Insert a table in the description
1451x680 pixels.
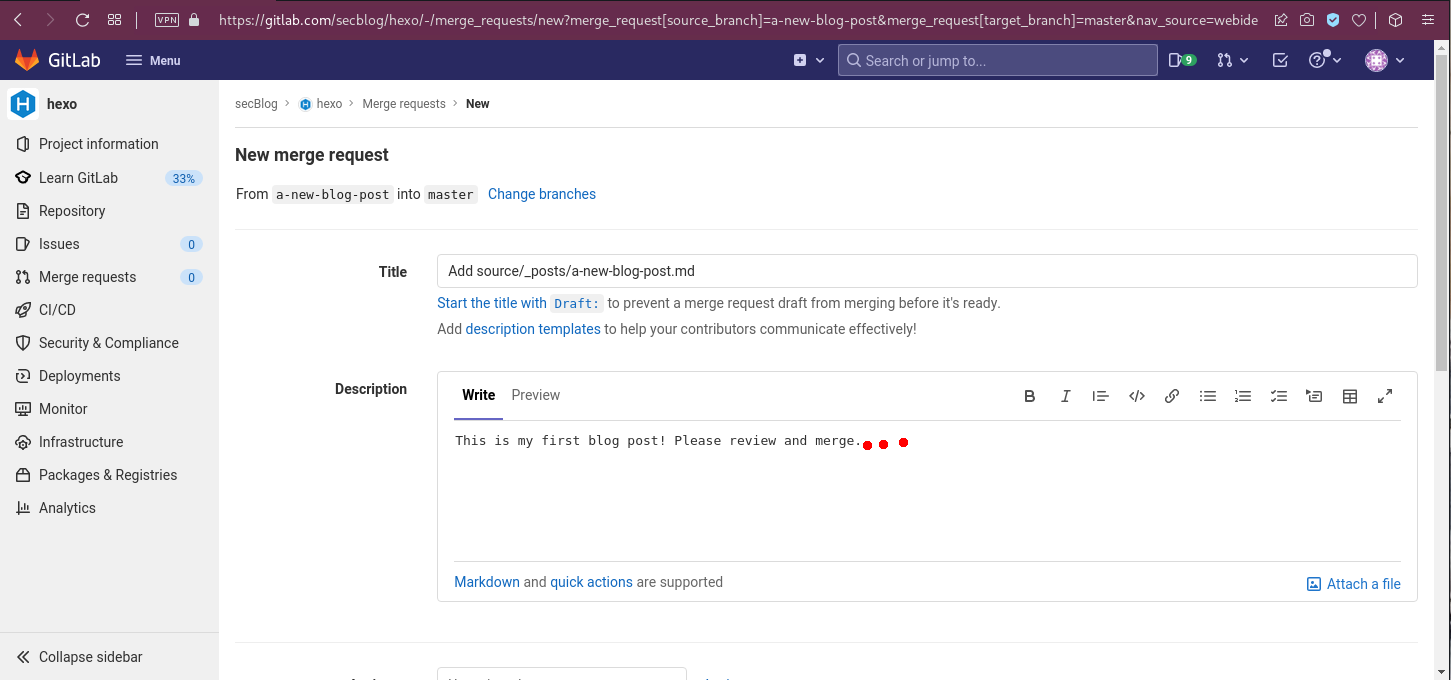[x=1349, y=396]
